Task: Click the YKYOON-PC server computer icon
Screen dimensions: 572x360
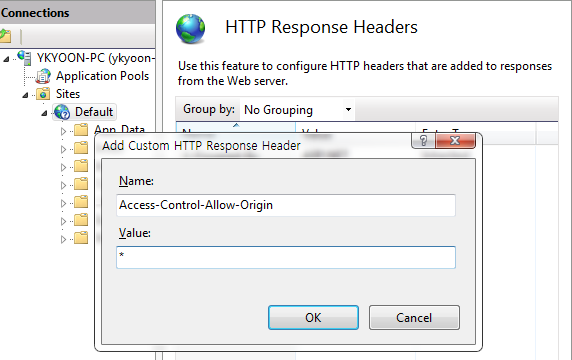Action: [24, 58]
